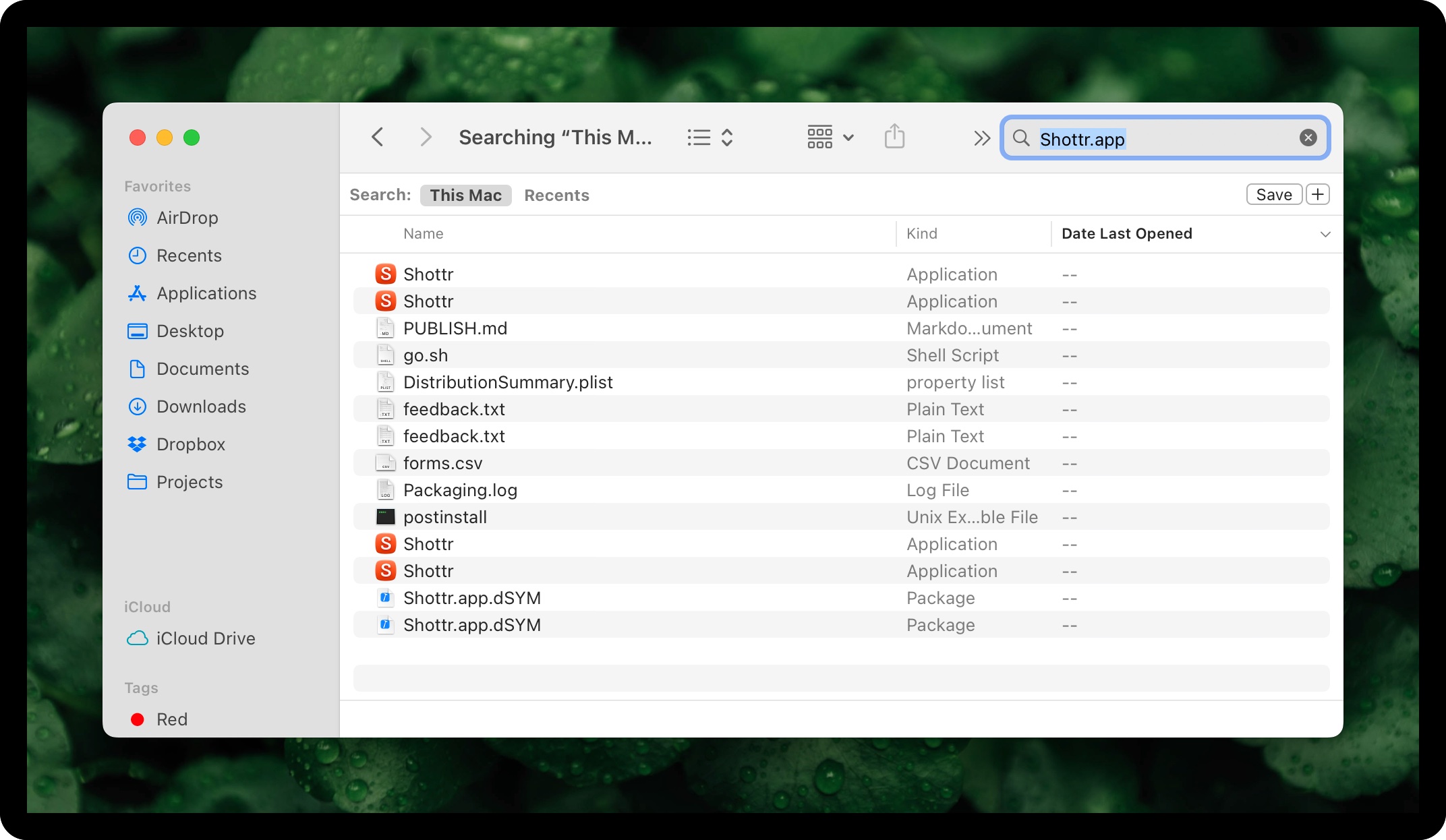Image resolution: width=1446 pixels, height=840 pixels.
Task: Select the postinstall executable
Action: pyautogui.click(x=842, y=517)
